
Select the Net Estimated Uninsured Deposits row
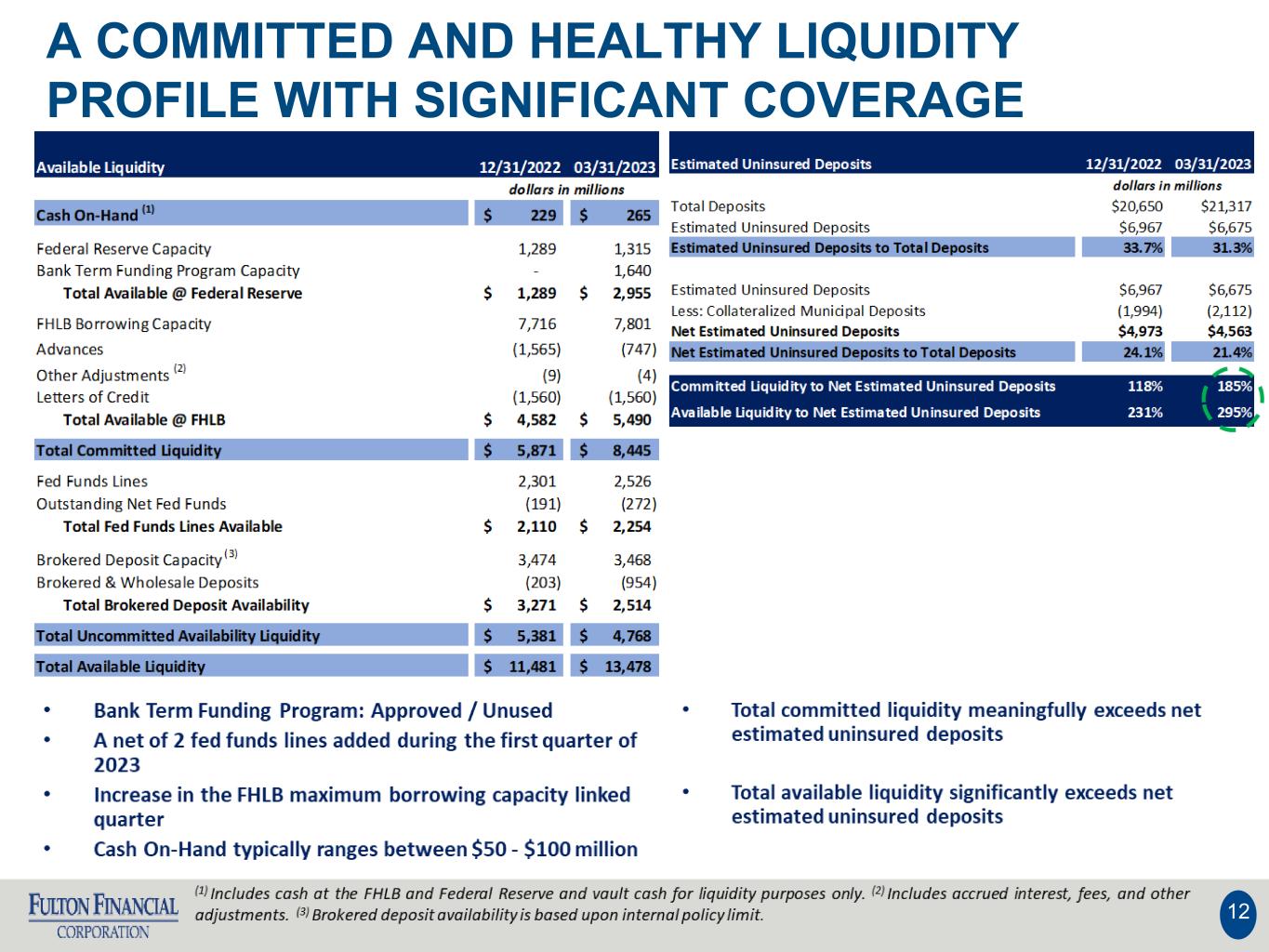pos(960,331)
